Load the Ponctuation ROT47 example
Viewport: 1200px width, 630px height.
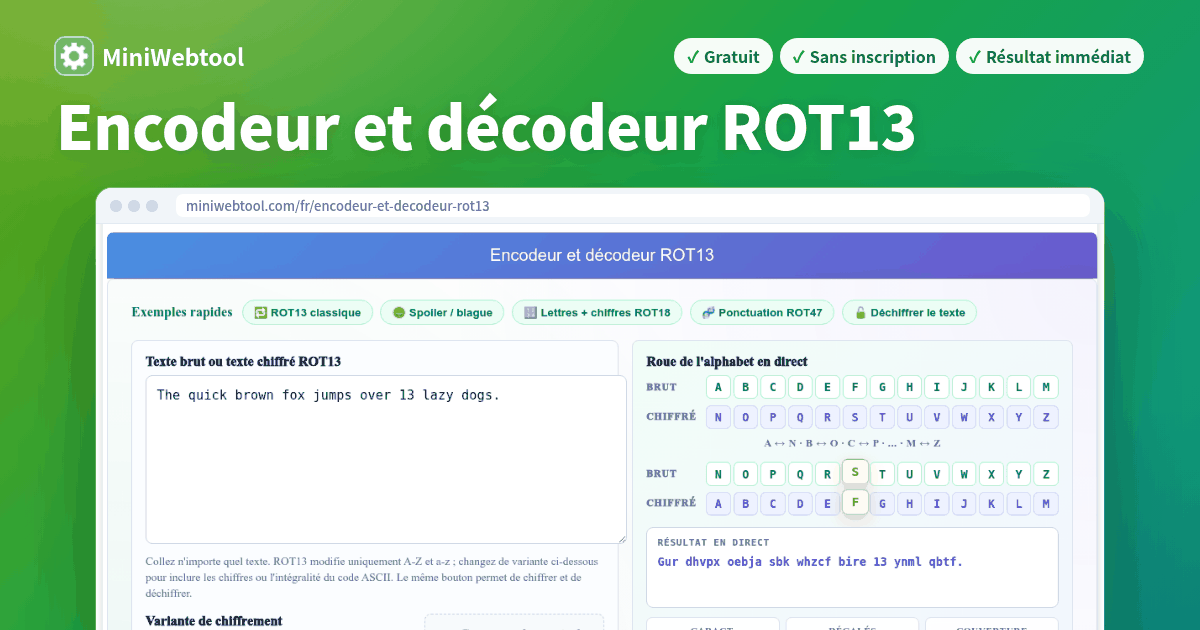pos(762,312)
